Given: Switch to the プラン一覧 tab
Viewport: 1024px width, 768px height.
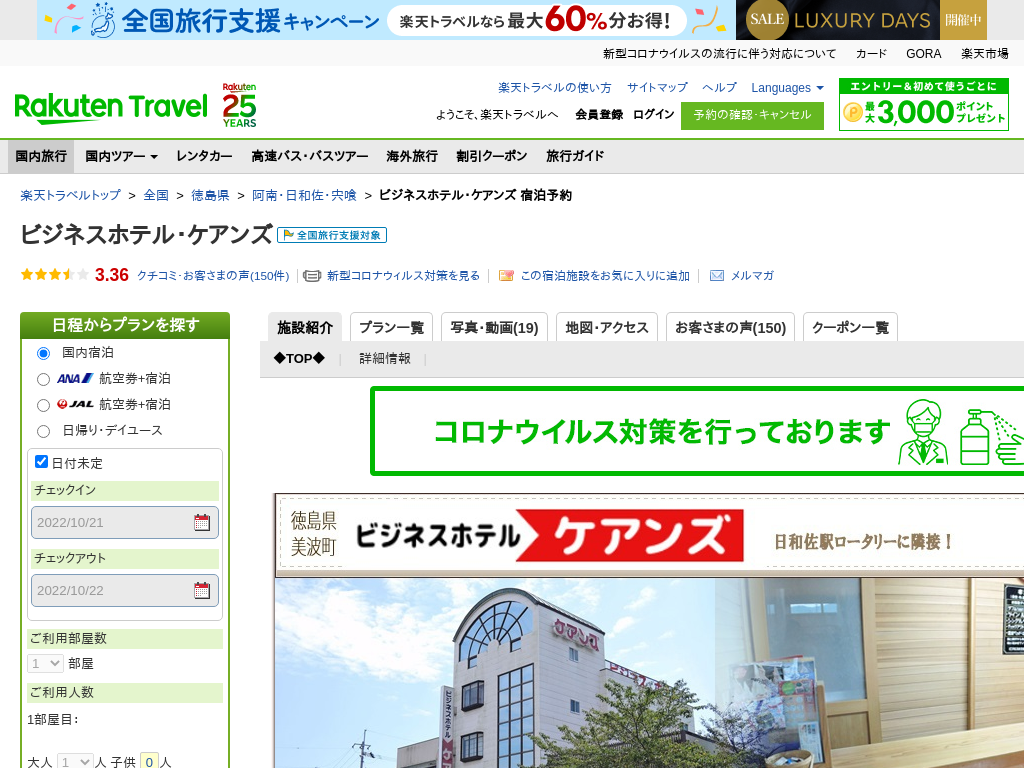Looking at the screenshot, I should [391, 327].
